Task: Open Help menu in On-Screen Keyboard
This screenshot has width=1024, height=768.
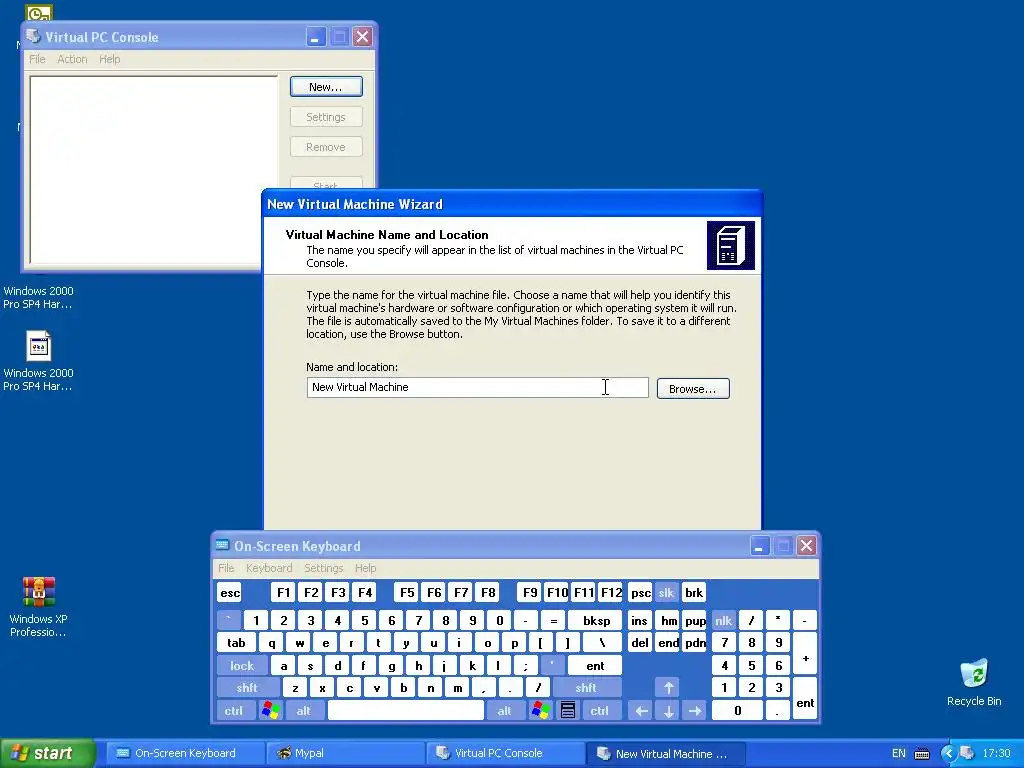Action: 365,568
